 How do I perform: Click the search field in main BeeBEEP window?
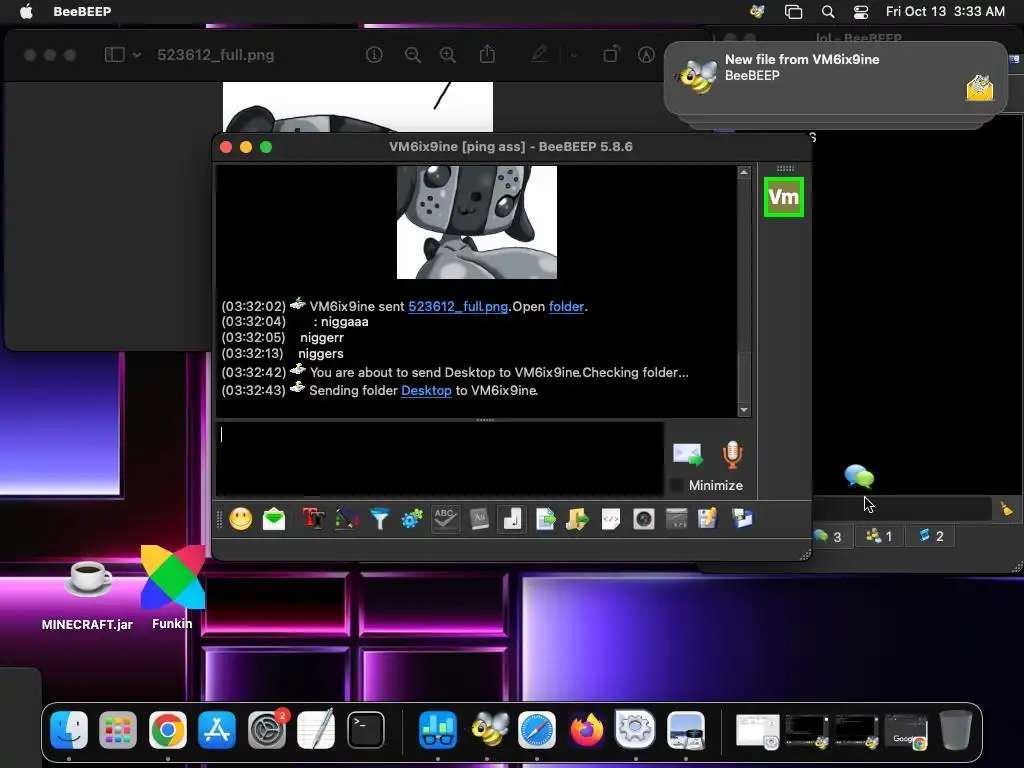pyautogui.click(x=902, y=509)
